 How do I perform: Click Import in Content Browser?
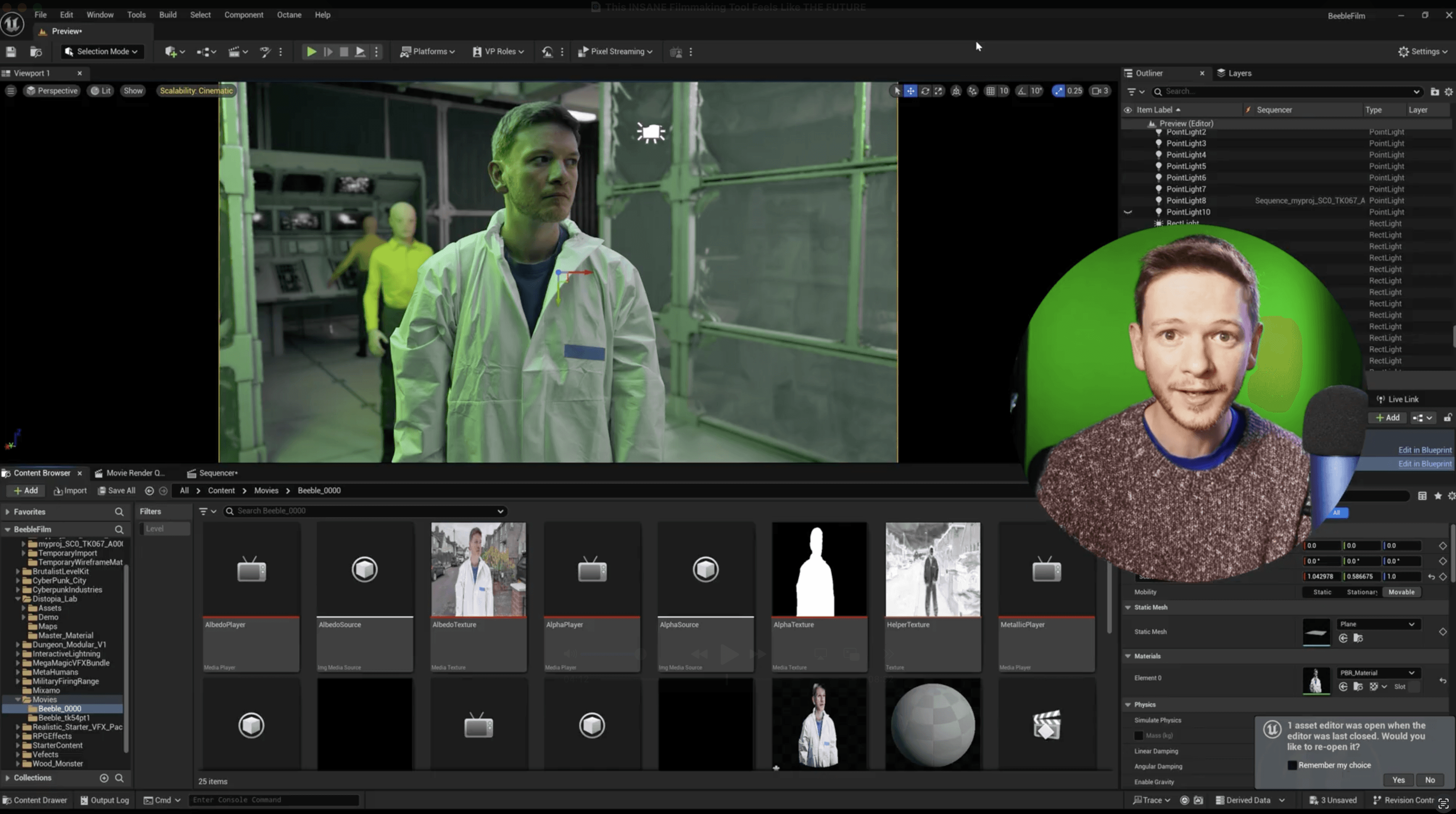pos(70,490)
